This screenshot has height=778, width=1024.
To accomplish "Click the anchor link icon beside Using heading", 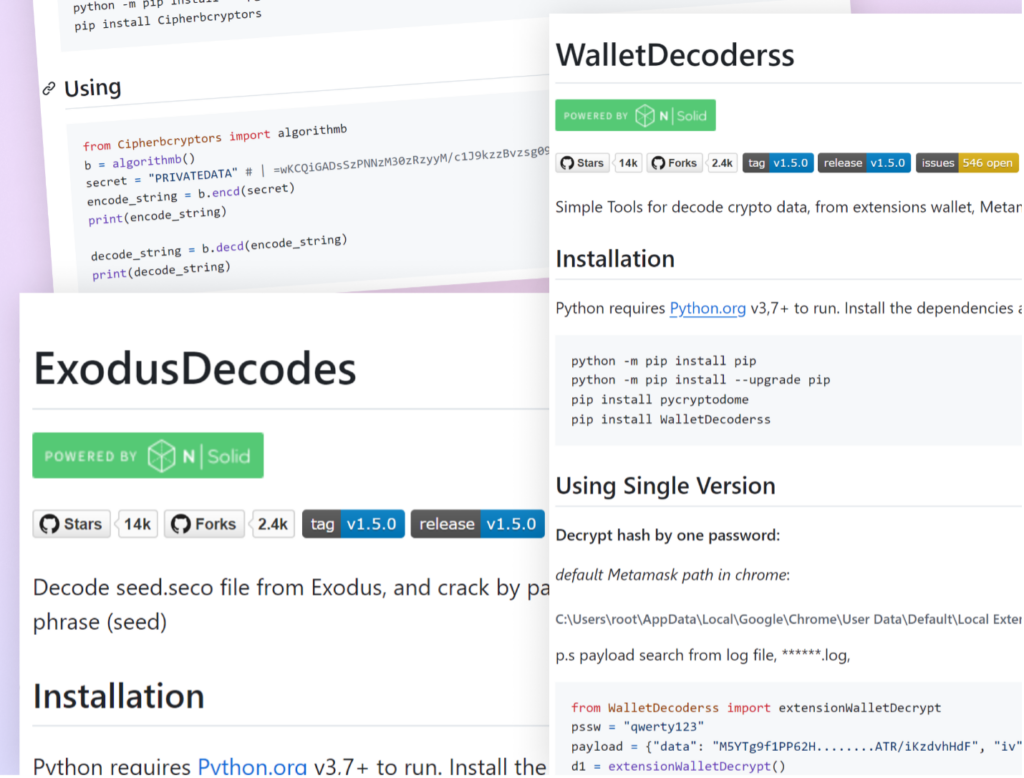I will [x=48, y=89].
